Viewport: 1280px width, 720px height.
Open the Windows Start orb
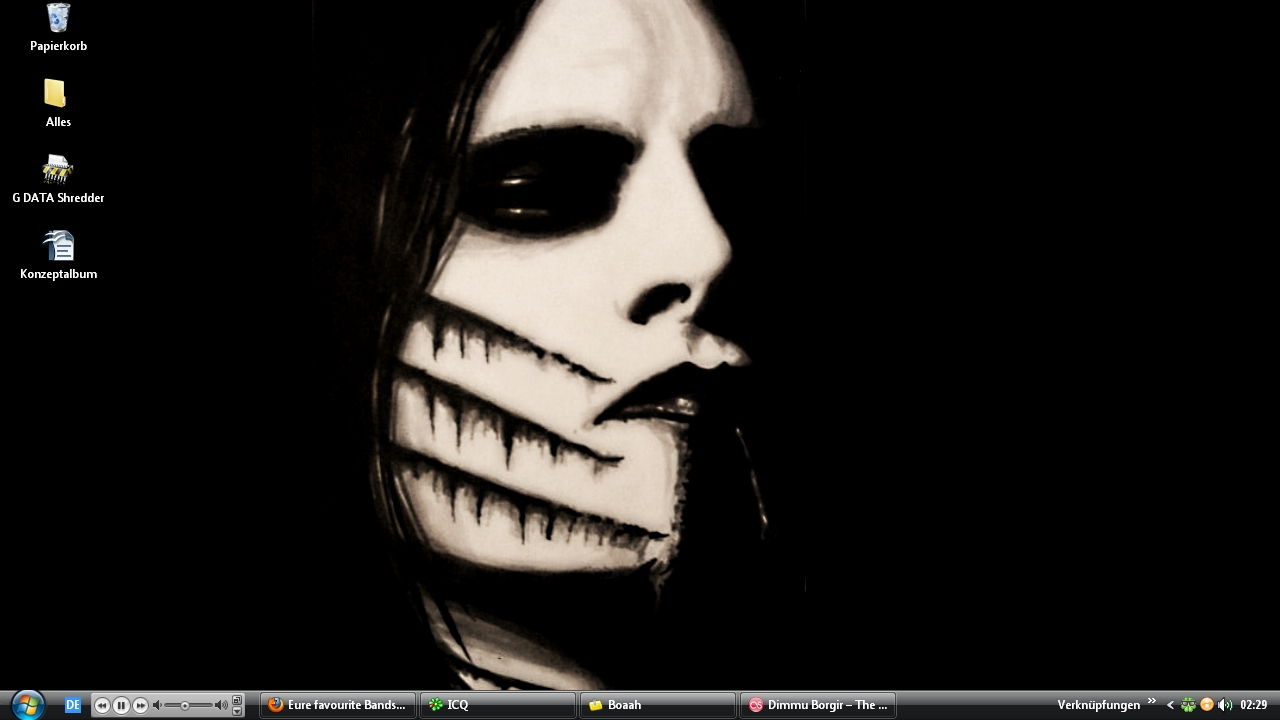28,705
